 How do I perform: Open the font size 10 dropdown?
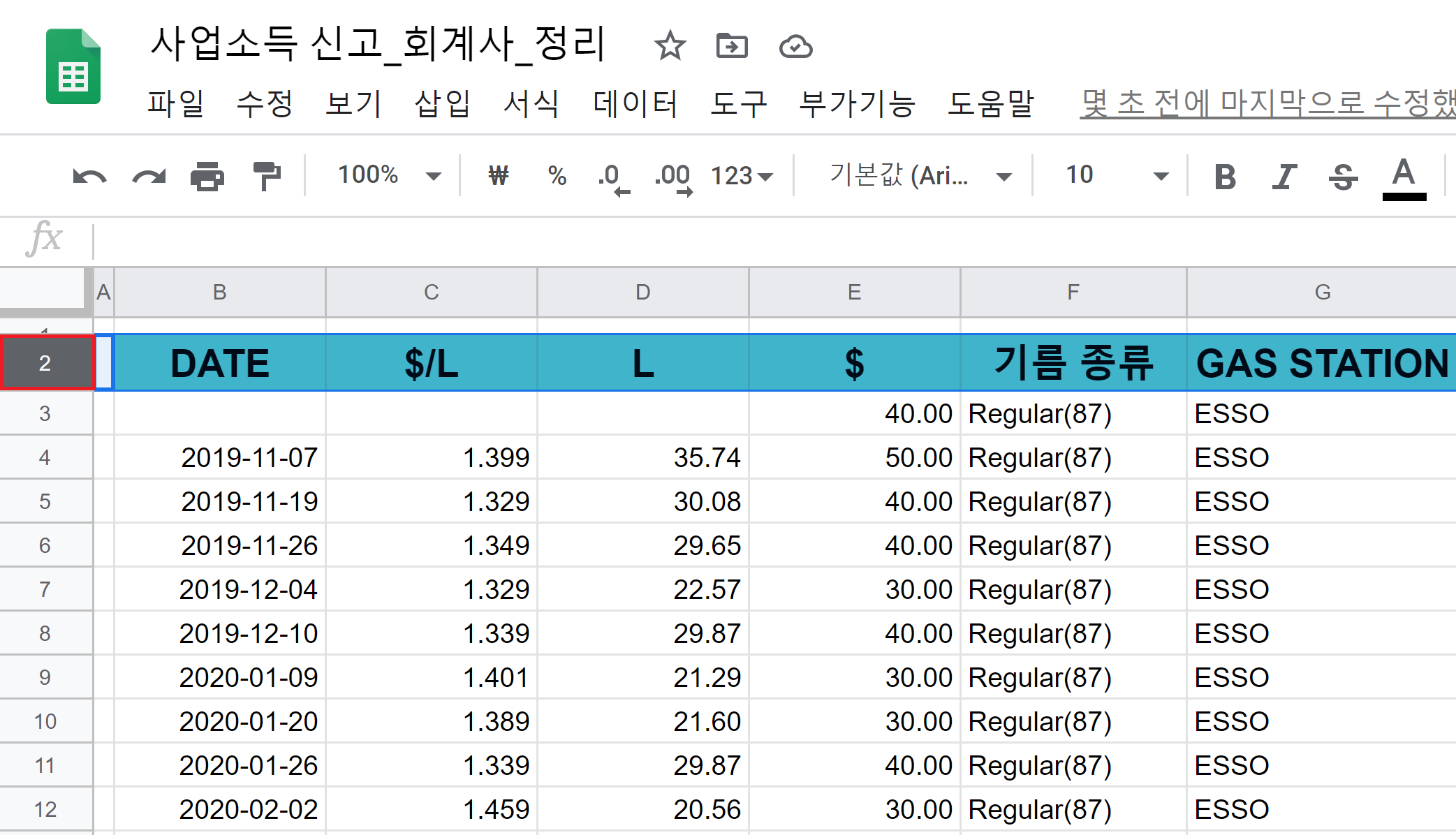pyautogui.click(x=1115, y=175)
